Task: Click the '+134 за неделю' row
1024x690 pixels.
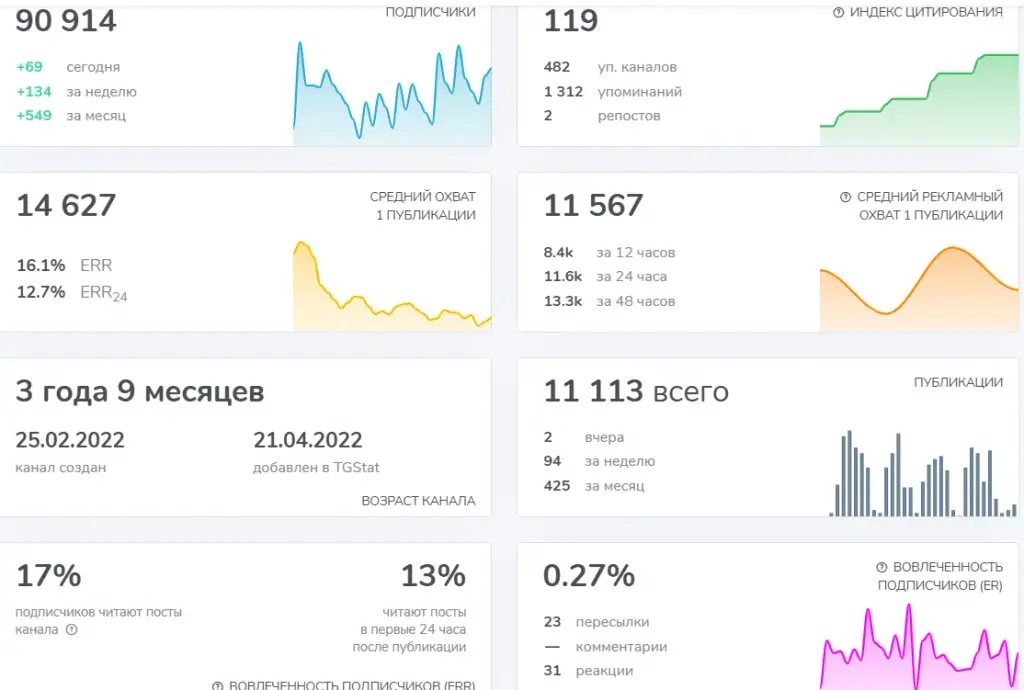Action: tap(76, 91)
